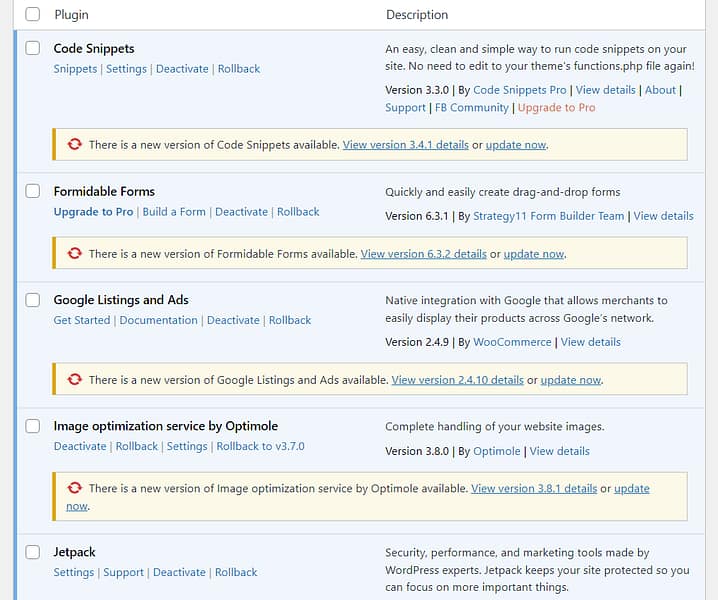
Task: Click the update icon in Optimole notice
Action: (74, 488)
